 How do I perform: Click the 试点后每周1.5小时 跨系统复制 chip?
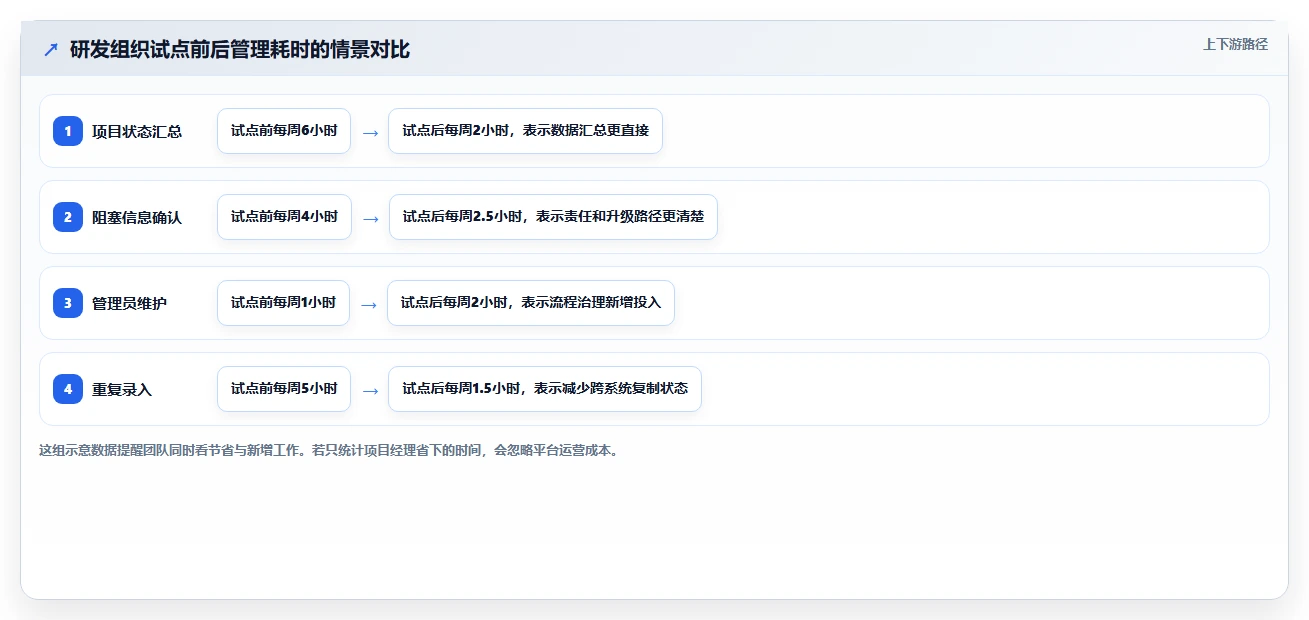545,389
